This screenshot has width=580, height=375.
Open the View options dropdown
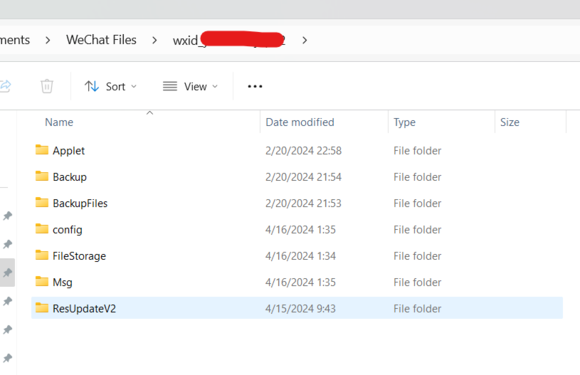190,87
